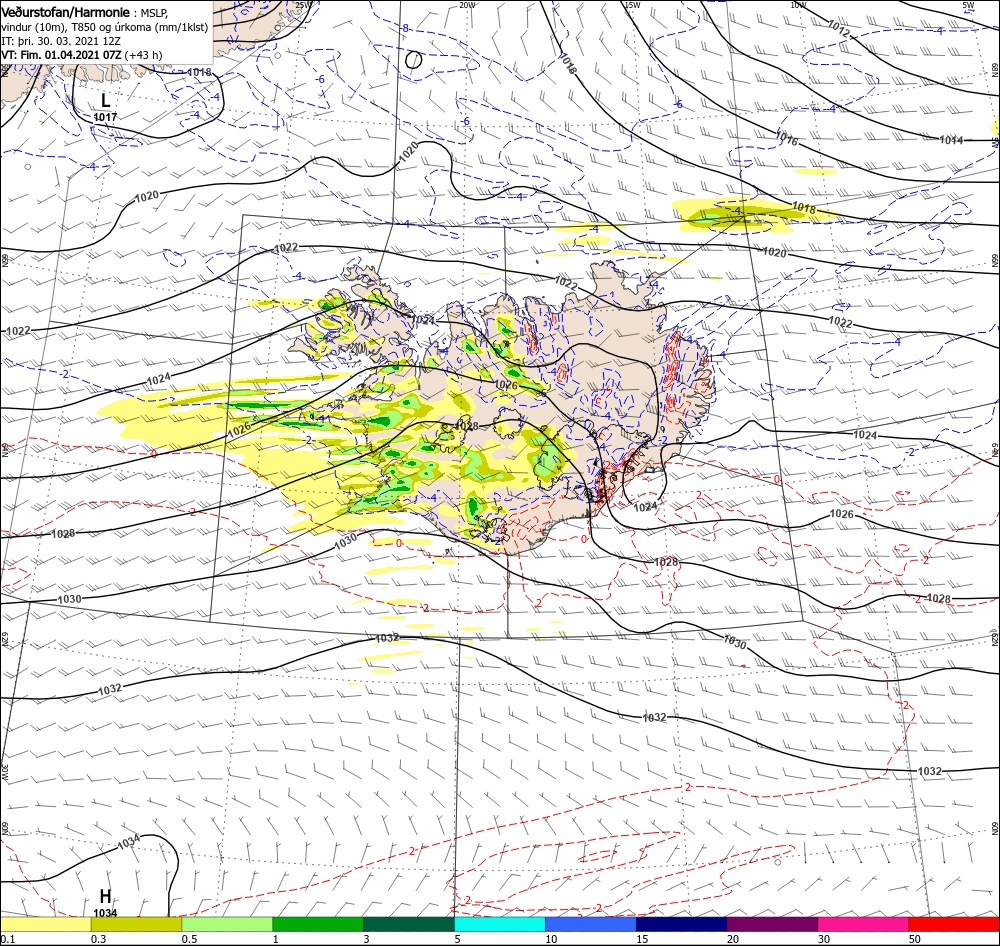Screen dimensions: 1000x946
Task: Pick the magenta 30–50 mm legend swatch
Action: click(x=863, y=924)
